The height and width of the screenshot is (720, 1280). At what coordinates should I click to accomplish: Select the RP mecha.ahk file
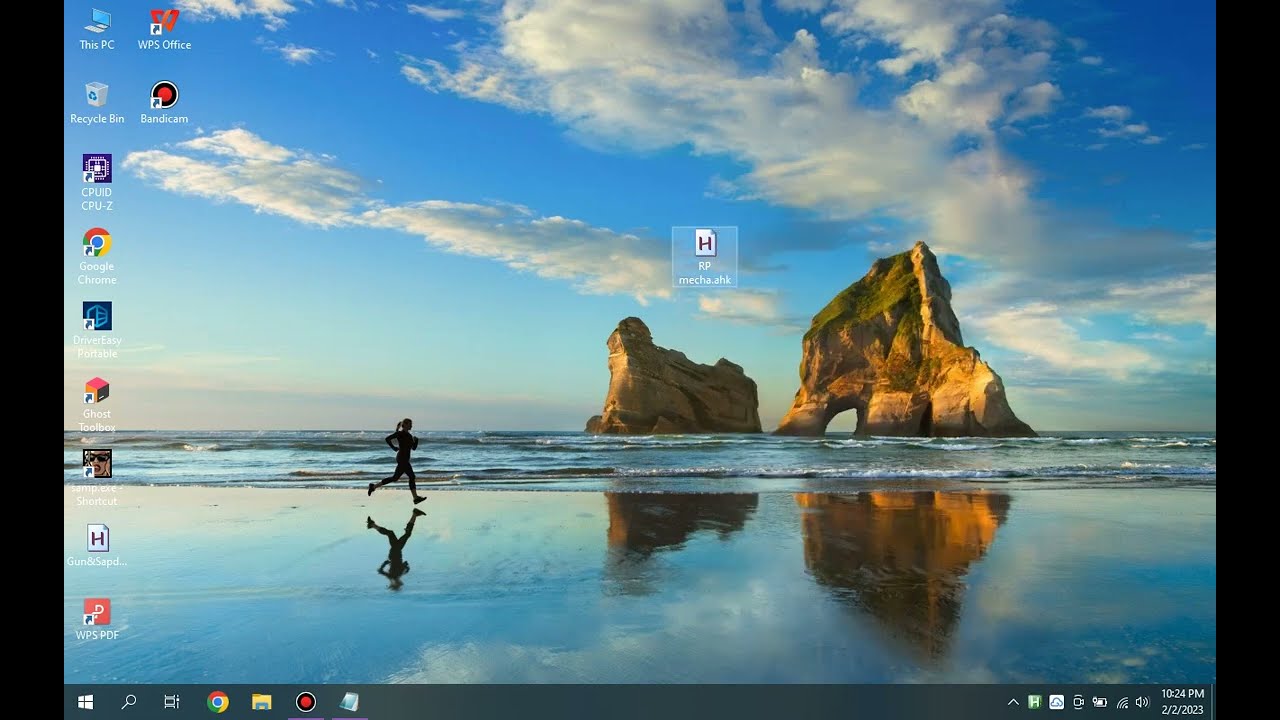(705, 257)
